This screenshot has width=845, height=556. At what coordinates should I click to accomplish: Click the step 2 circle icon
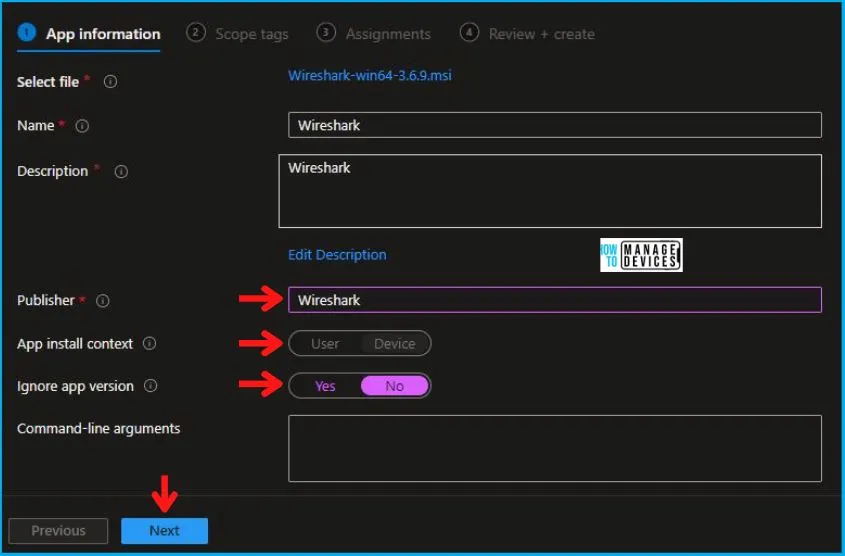(196, 32)
